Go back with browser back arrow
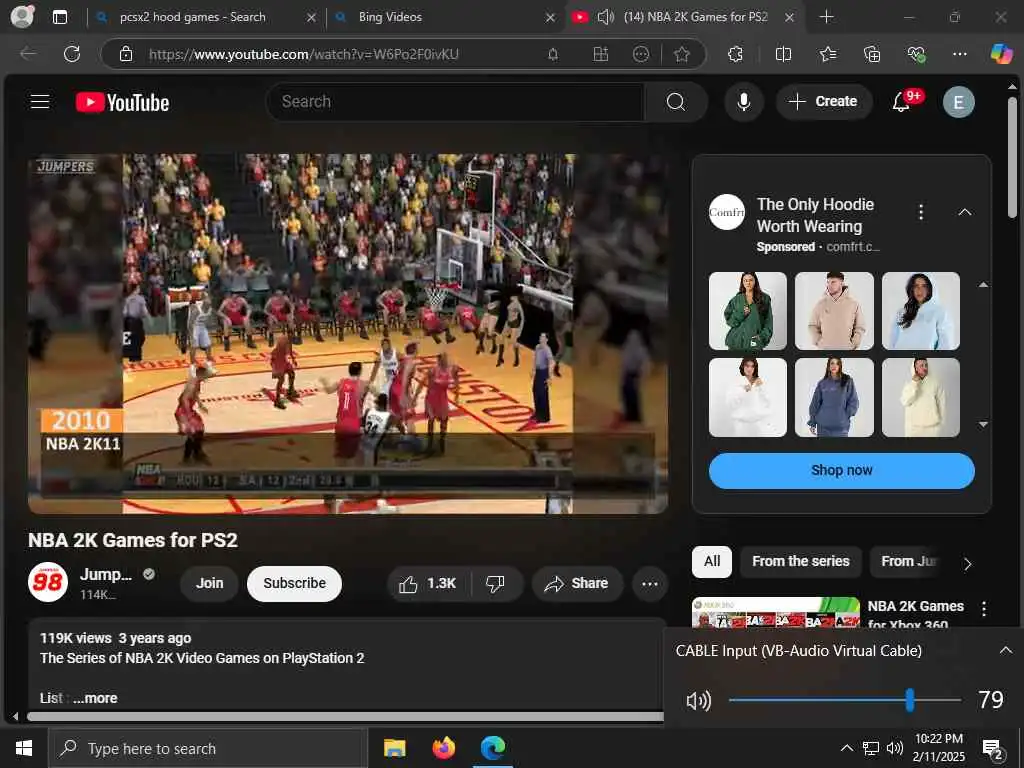This screenshot has height=768, width=1024. tap(28, 54)
